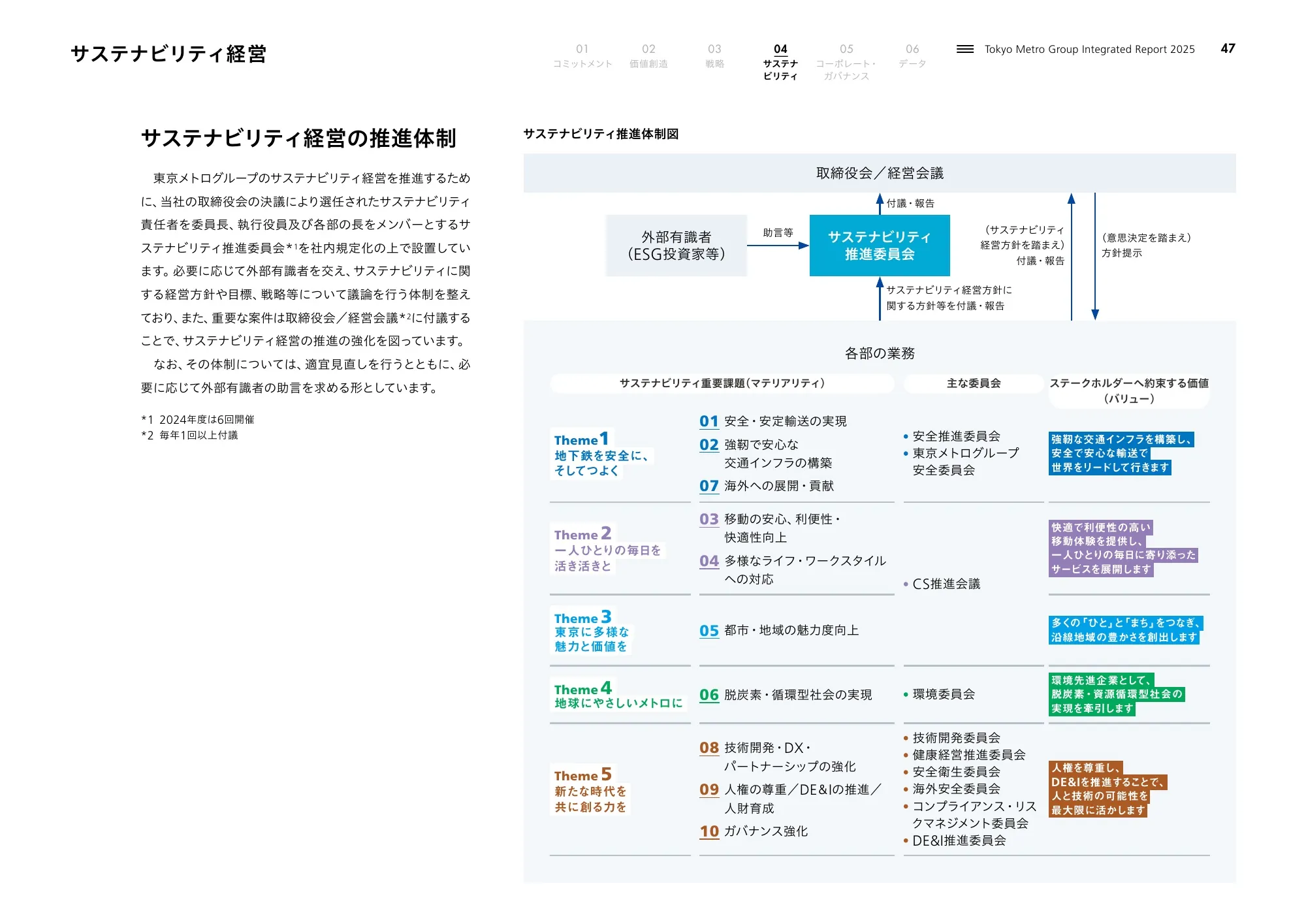Click materiality 02 強靭で安心な交通インフラの構築
Viewport: 1306px width, 924px height.
tap(765, 454)
